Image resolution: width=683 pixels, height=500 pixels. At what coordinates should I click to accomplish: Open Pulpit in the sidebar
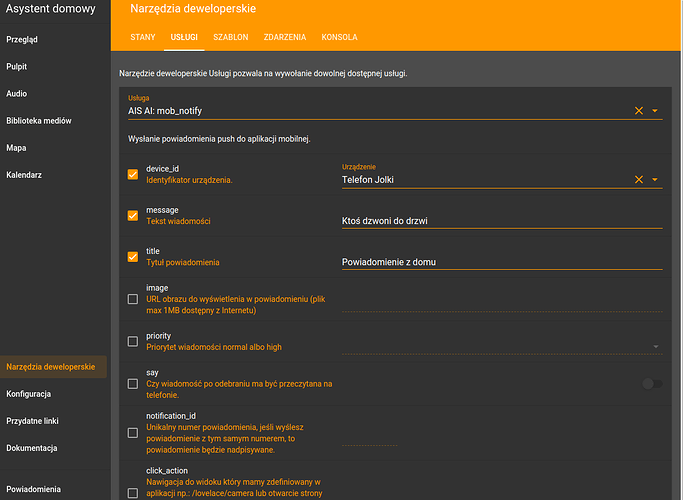point(17,67)
